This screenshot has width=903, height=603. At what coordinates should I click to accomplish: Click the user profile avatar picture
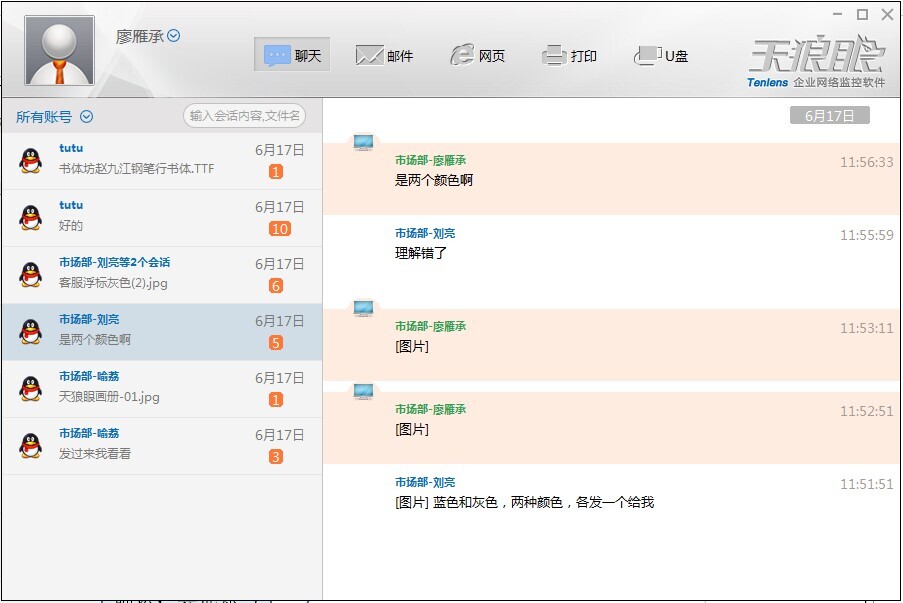pyautogui.click(x=59, y=51)
